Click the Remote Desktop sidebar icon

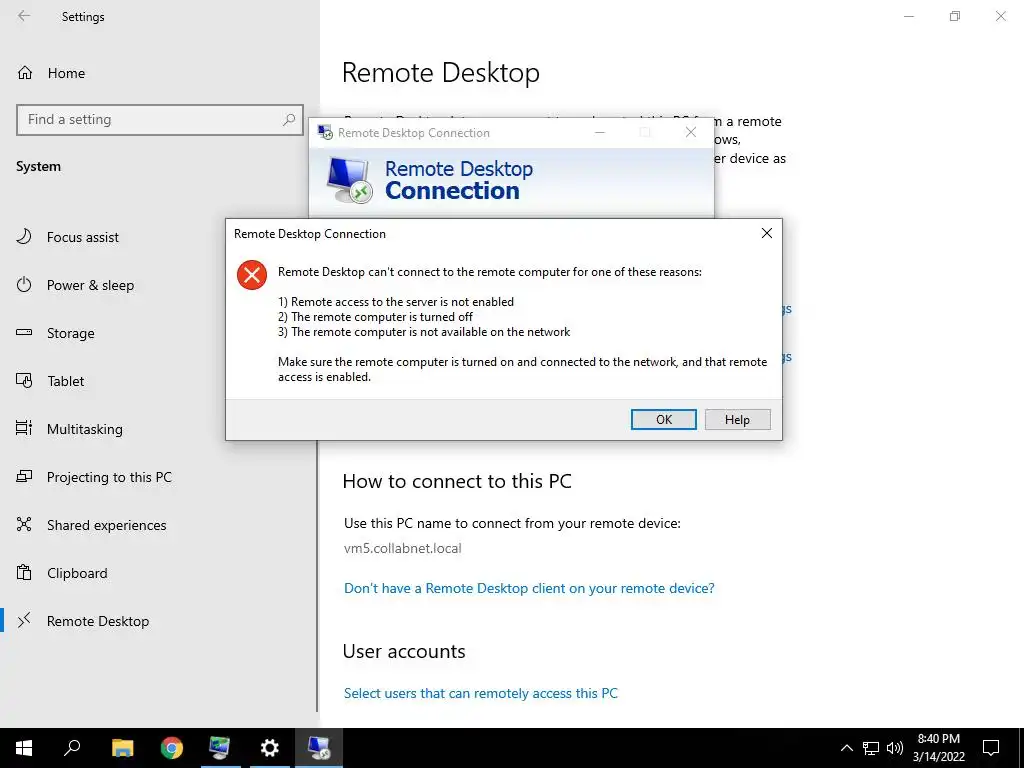24,620
